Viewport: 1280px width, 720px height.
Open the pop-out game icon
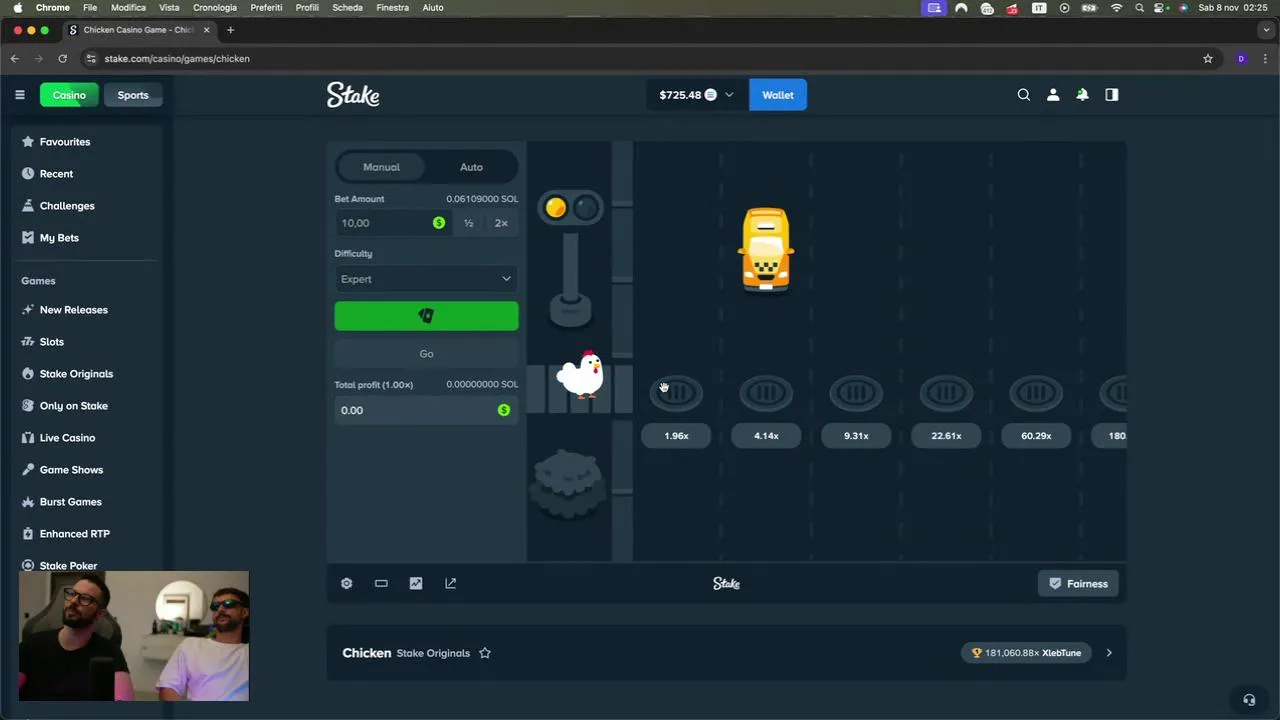[451, 583]
